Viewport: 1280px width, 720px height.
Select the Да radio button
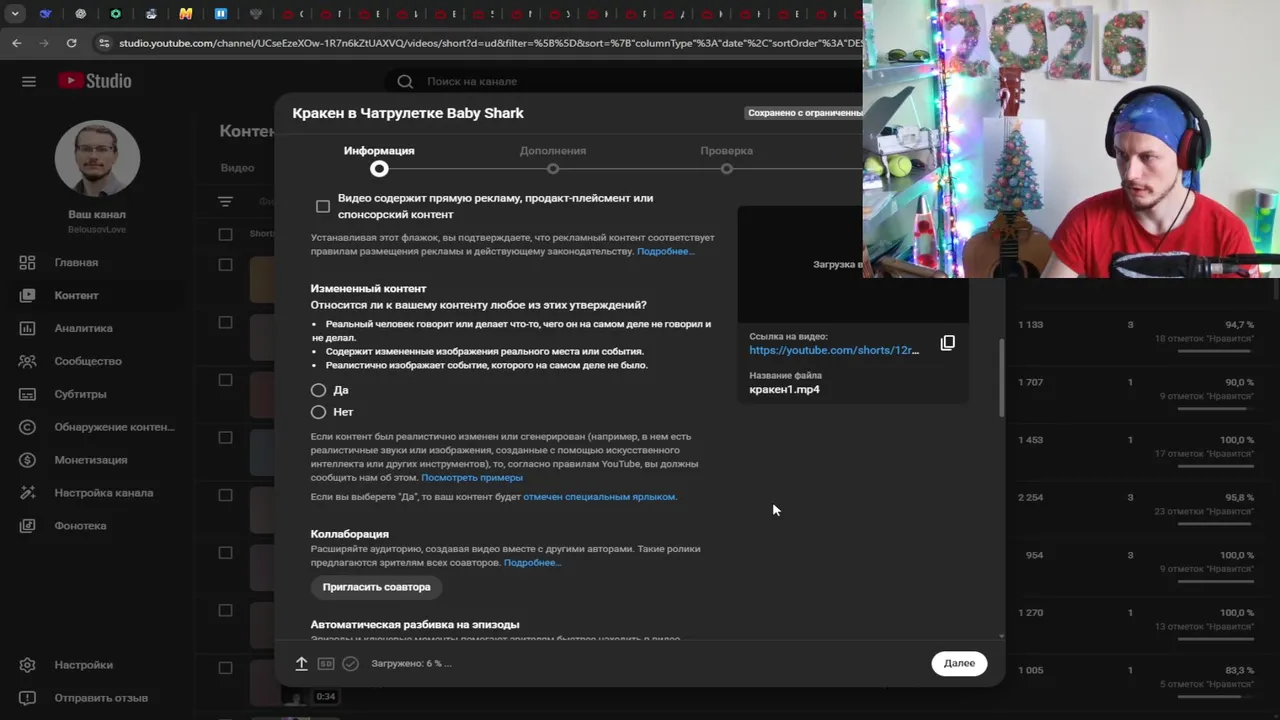pos(318,390)
